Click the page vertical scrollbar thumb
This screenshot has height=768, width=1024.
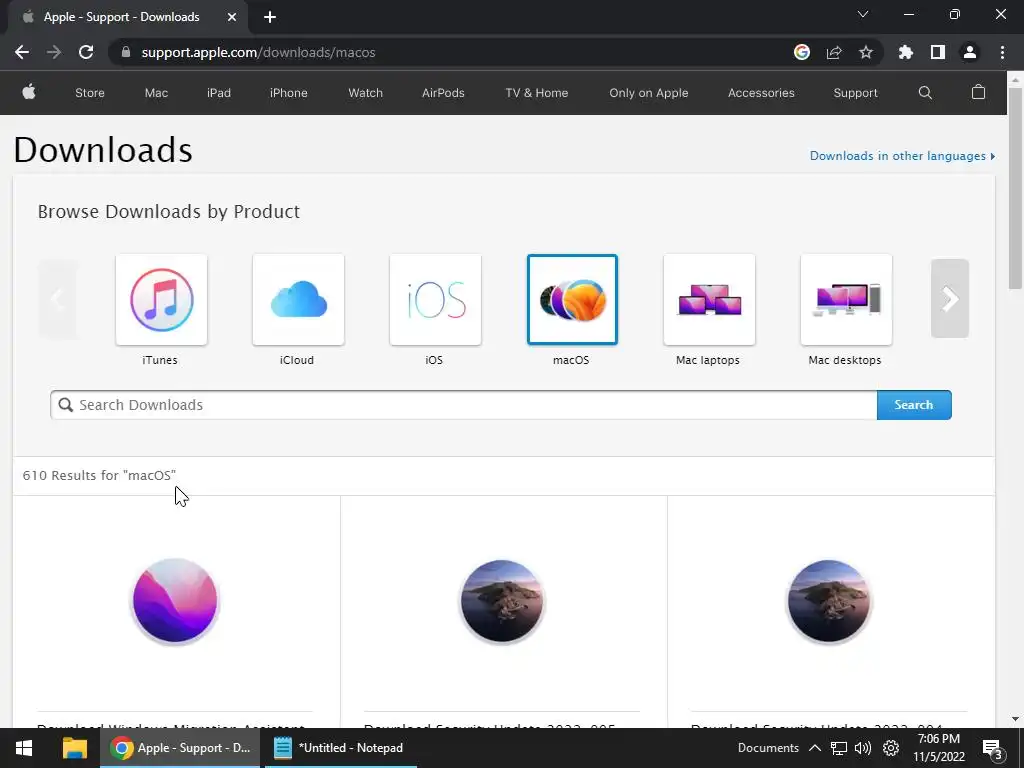(x=1015, y=187)
